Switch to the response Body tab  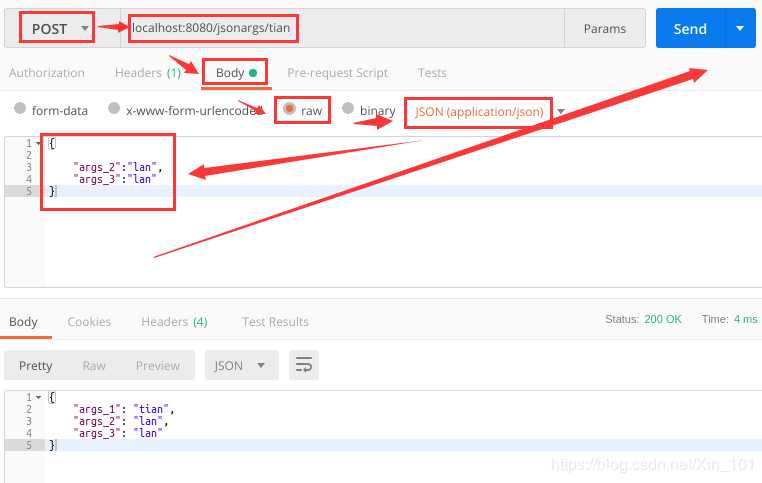coord(23,322)
